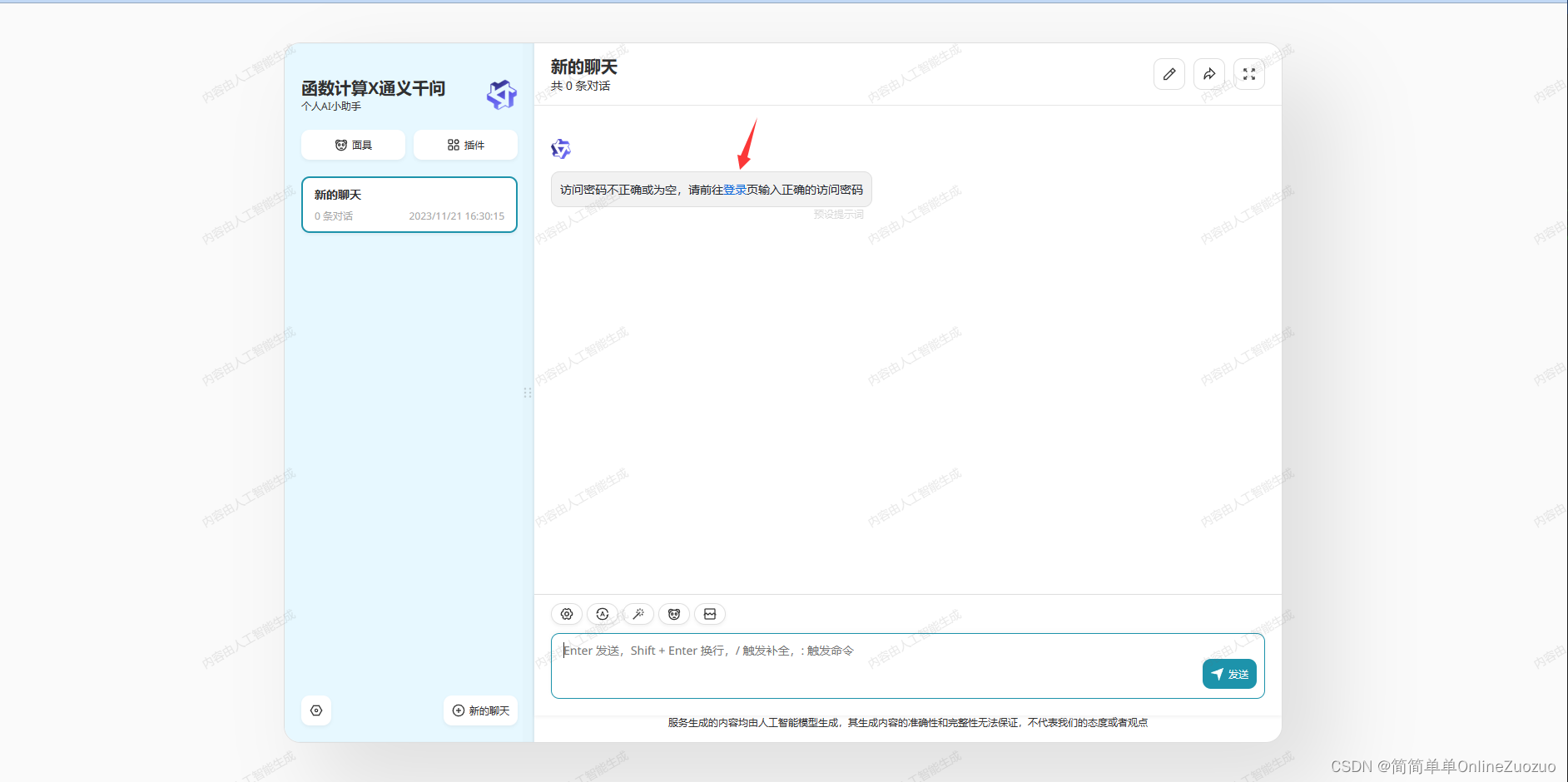Click the 个人AI小助手 subtitle

click(x=331, y=106)
